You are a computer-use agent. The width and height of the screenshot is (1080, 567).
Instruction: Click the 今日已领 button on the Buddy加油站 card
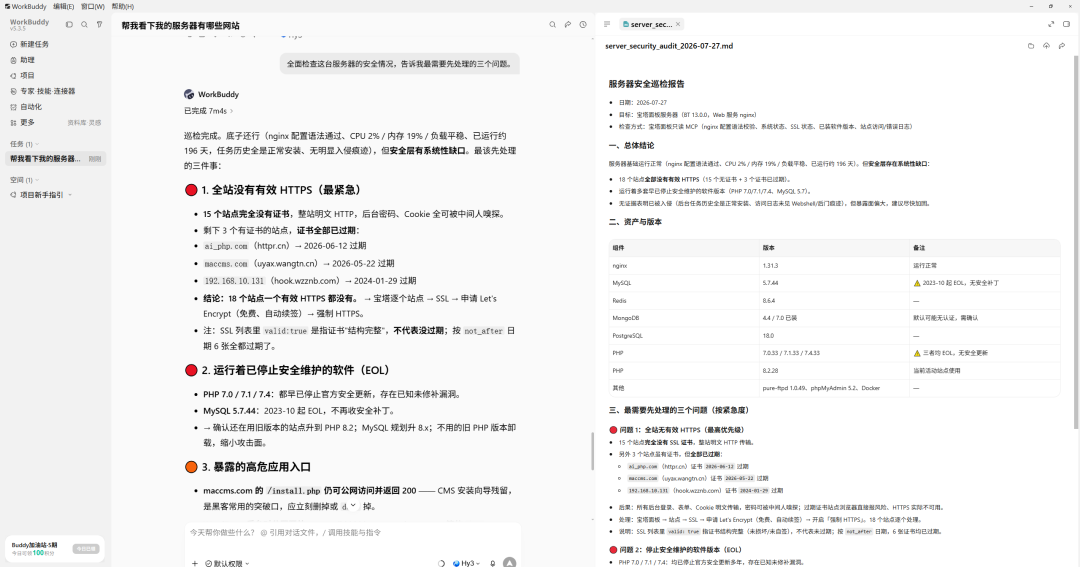tap(86, 548)
